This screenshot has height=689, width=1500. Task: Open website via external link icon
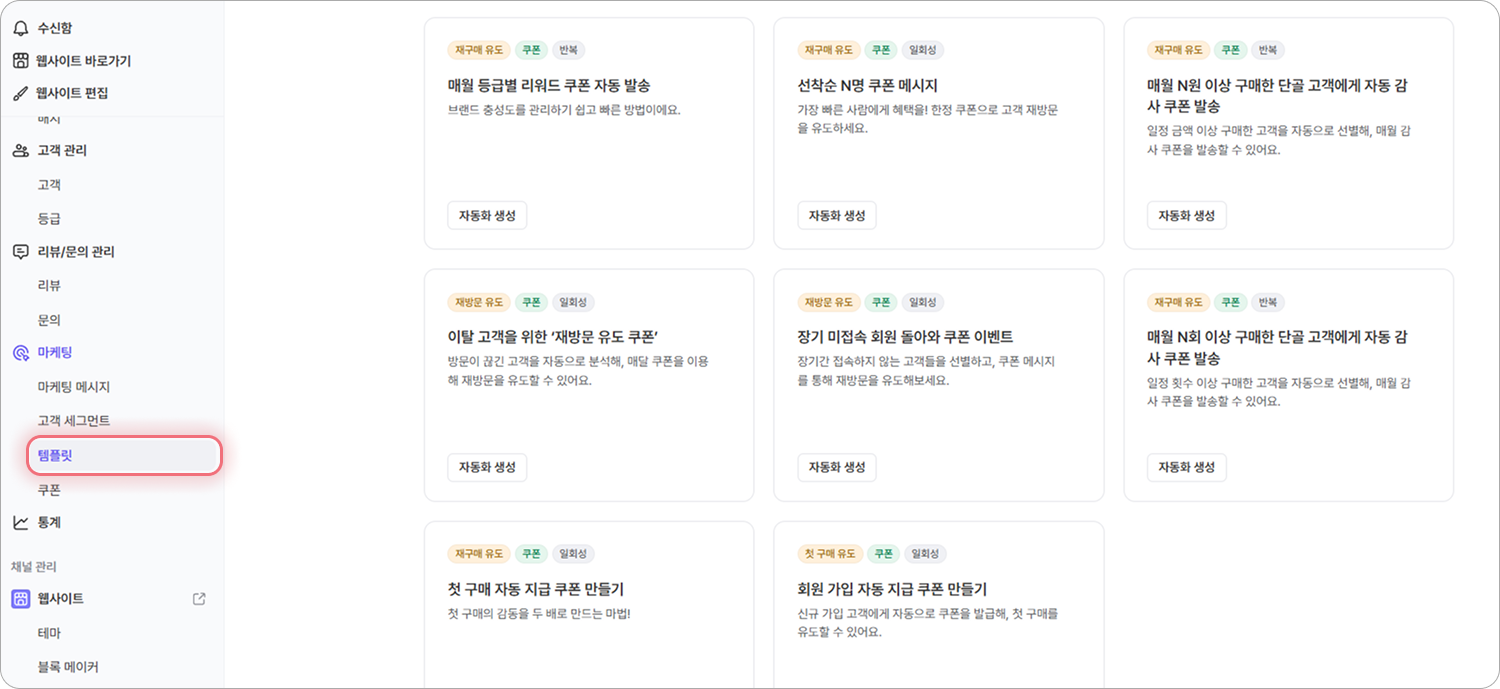tap(199, 599)
